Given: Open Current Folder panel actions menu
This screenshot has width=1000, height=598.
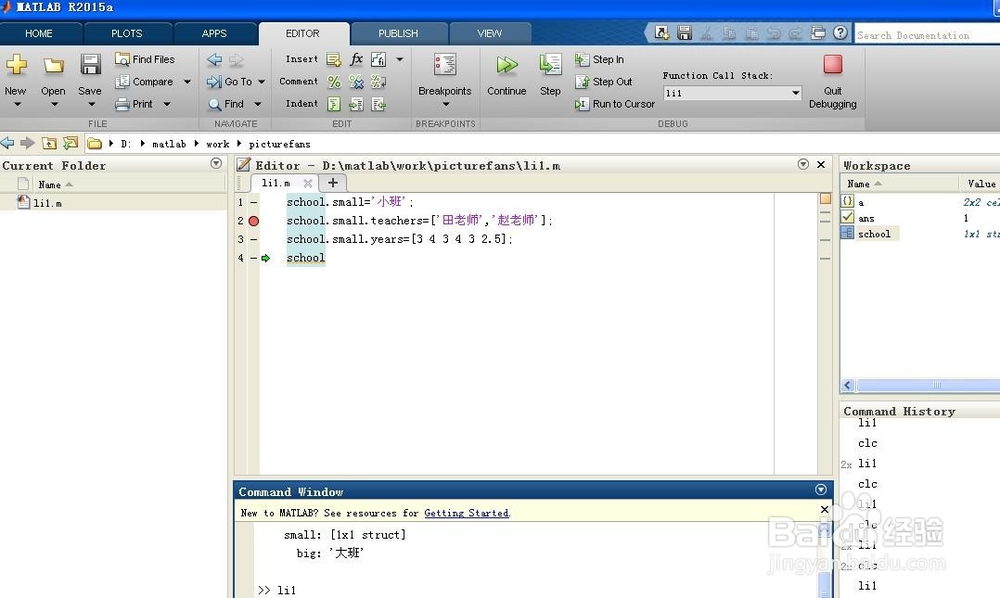Looking at the screenshot, I should tap(216, 164).
